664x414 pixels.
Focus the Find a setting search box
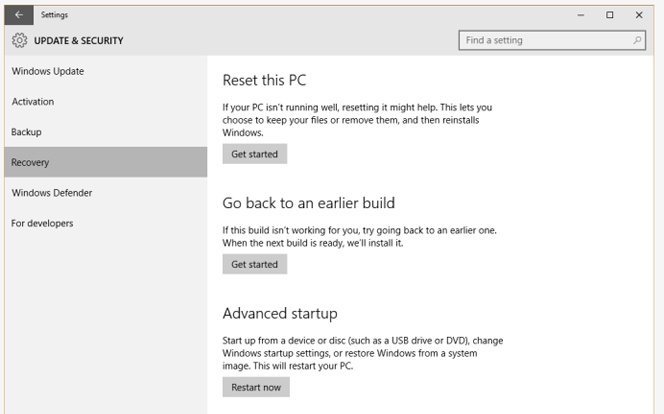(x=552, y=40)
